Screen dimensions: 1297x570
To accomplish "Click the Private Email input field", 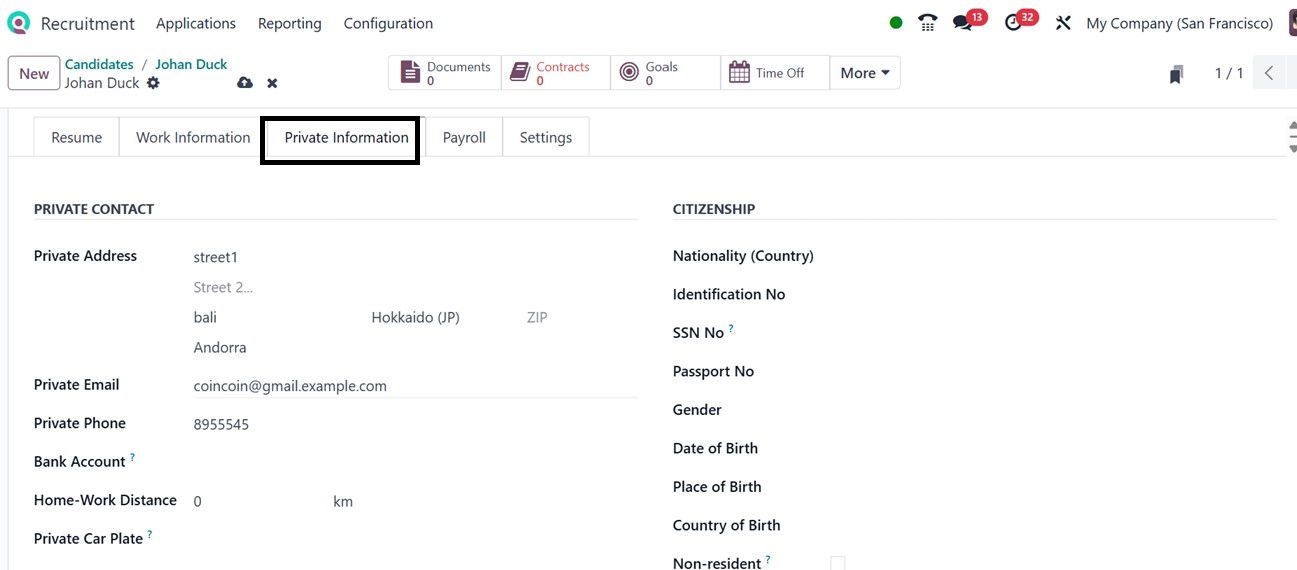I will click(x=415, y=386).
